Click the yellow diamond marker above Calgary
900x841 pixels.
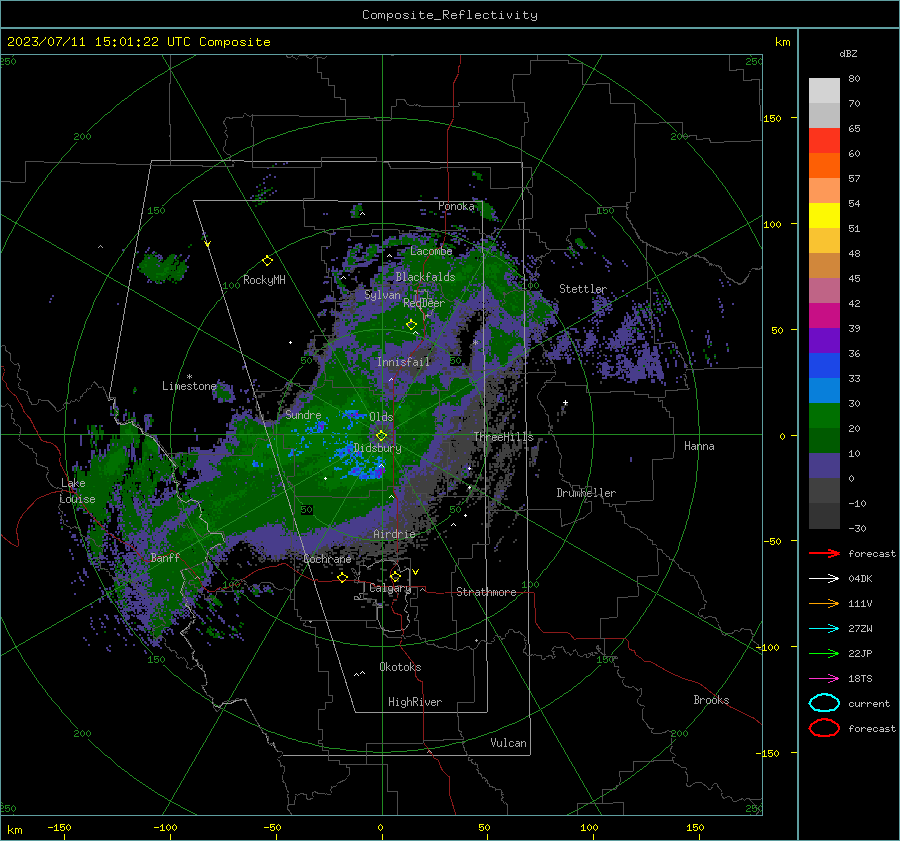pyautogui.click(x=395, y=576)
